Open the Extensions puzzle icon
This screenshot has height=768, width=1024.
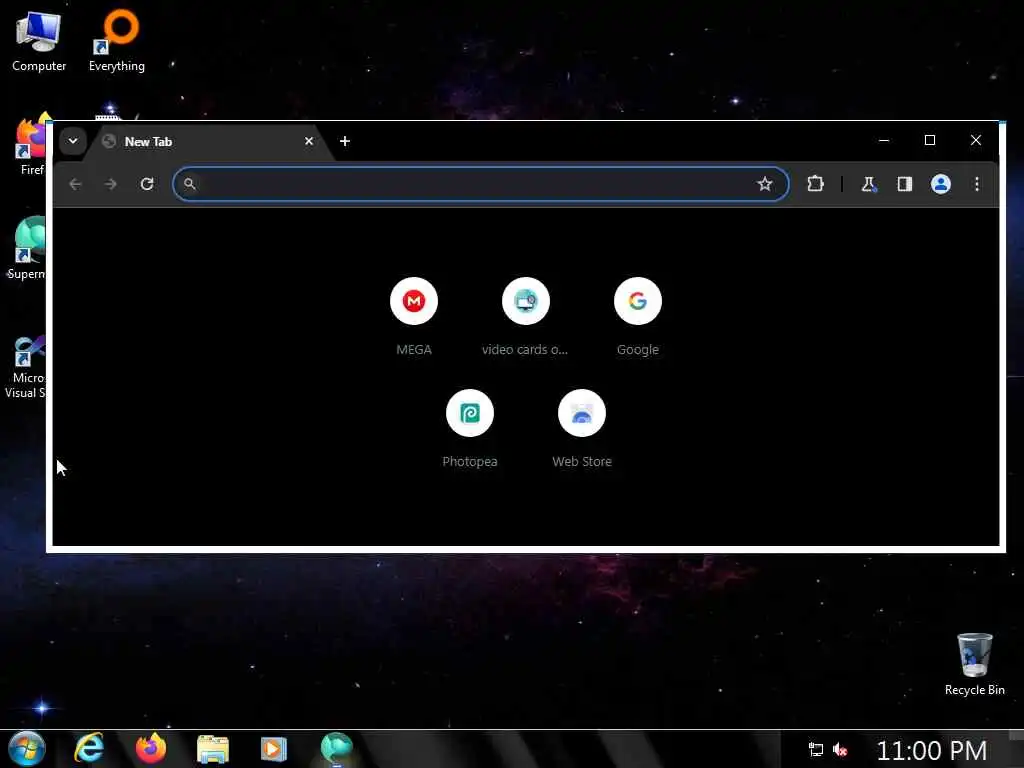point(815,184)
